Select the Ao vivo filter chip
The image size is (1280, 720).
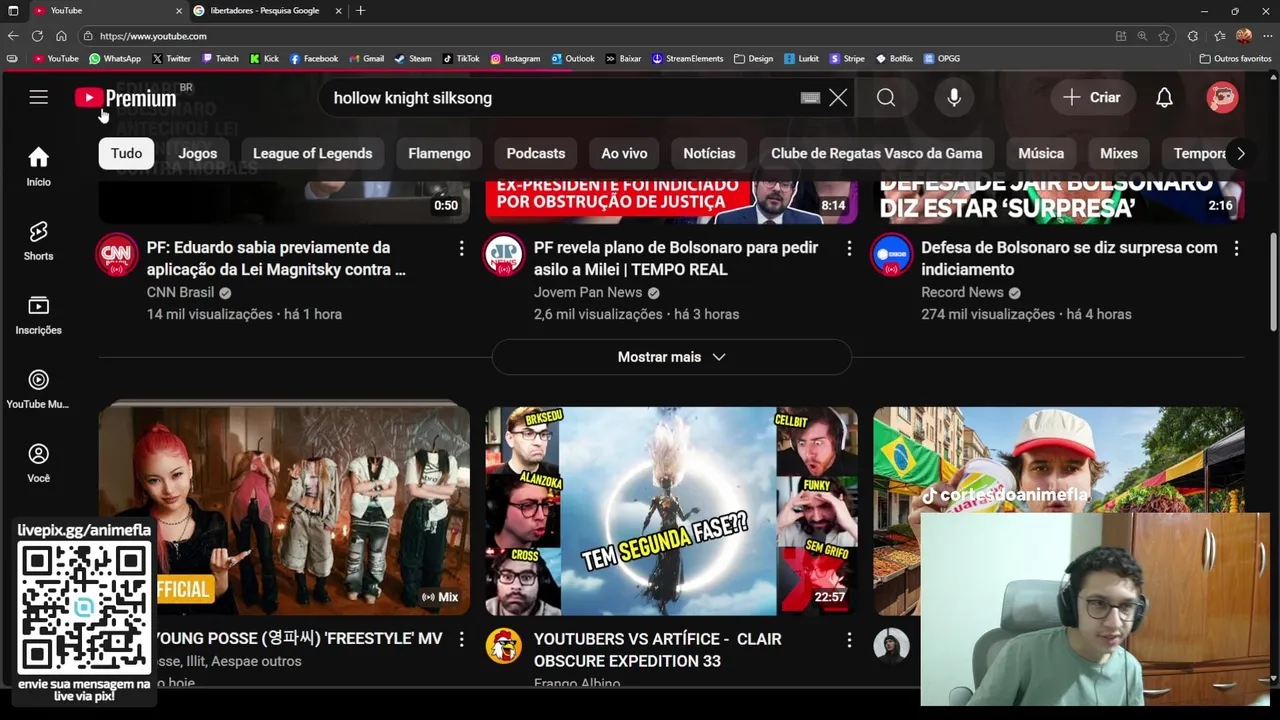(x=624, y=153)
